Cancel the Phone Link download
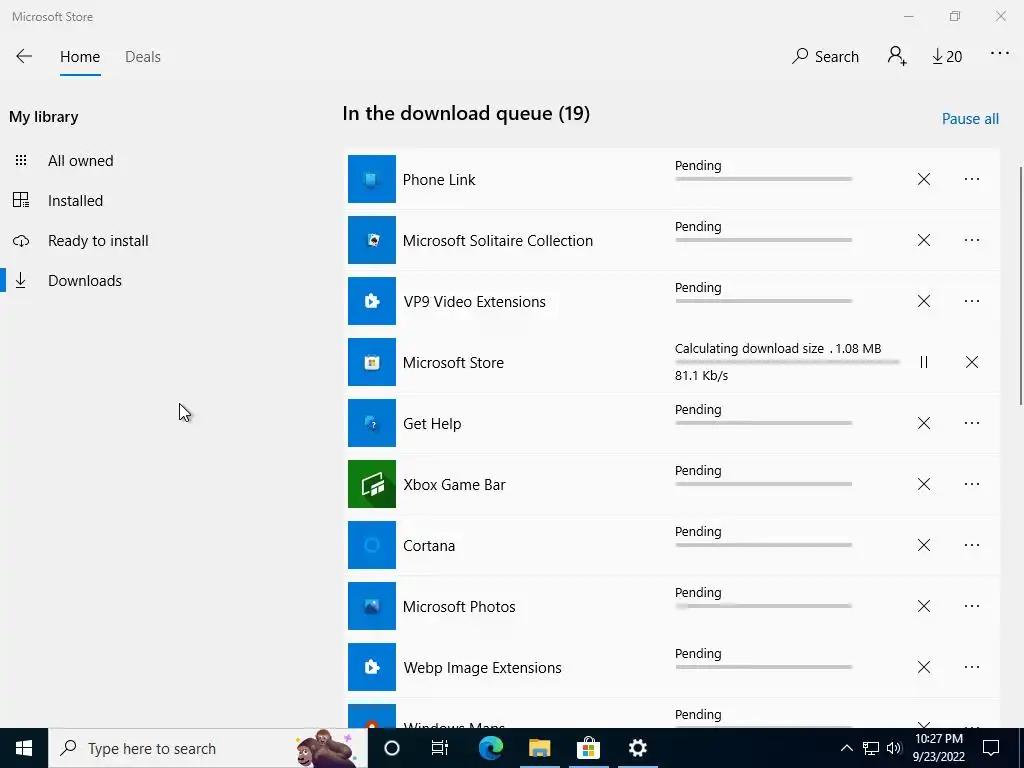This screenshot has width=1024, height=768. coord(923,179)
